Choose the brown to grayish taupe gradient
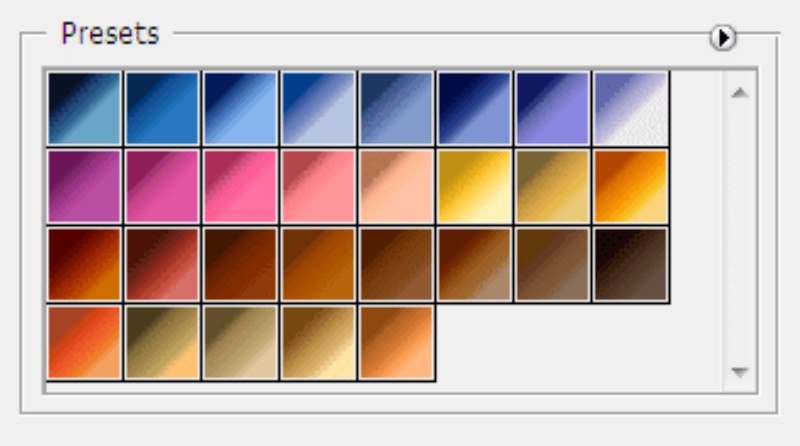The image size is (800, 446). 553,264
